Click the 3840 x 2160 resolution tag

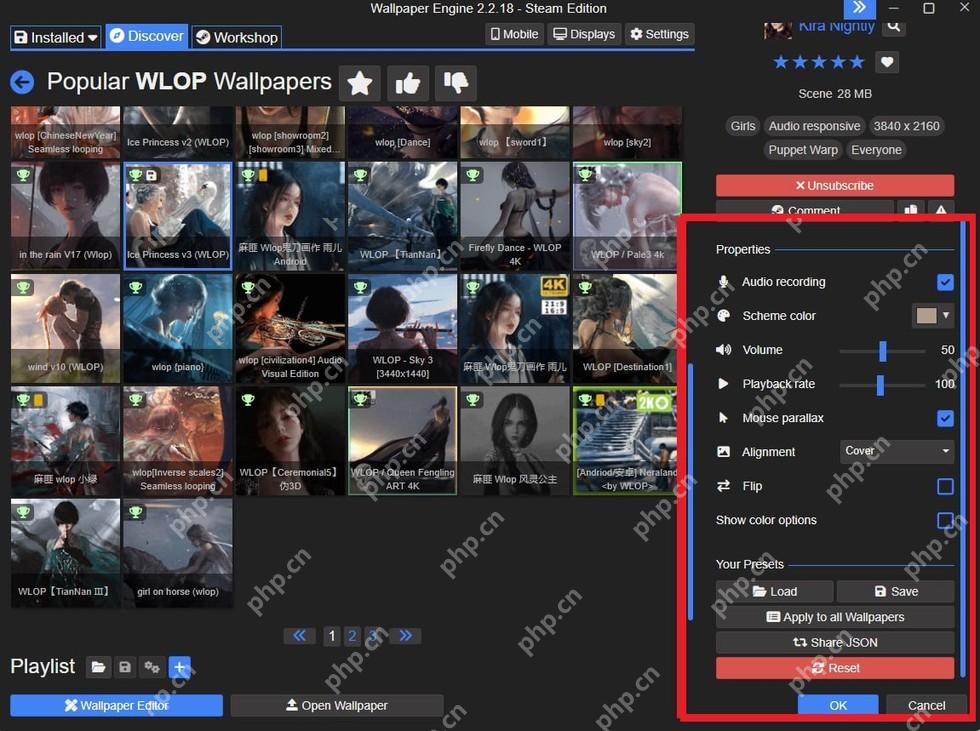(x=907, y=126)
